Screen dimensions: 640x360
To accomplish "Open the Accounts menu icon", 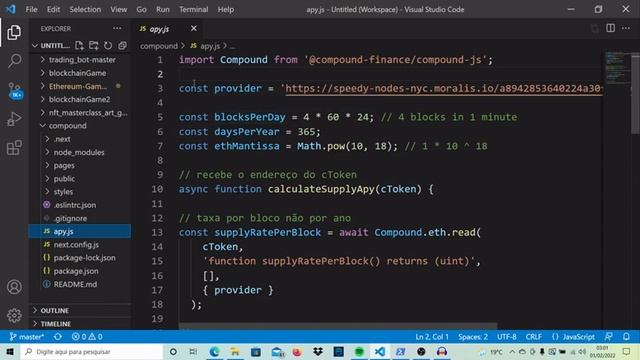I will click(x=14, y=287).
